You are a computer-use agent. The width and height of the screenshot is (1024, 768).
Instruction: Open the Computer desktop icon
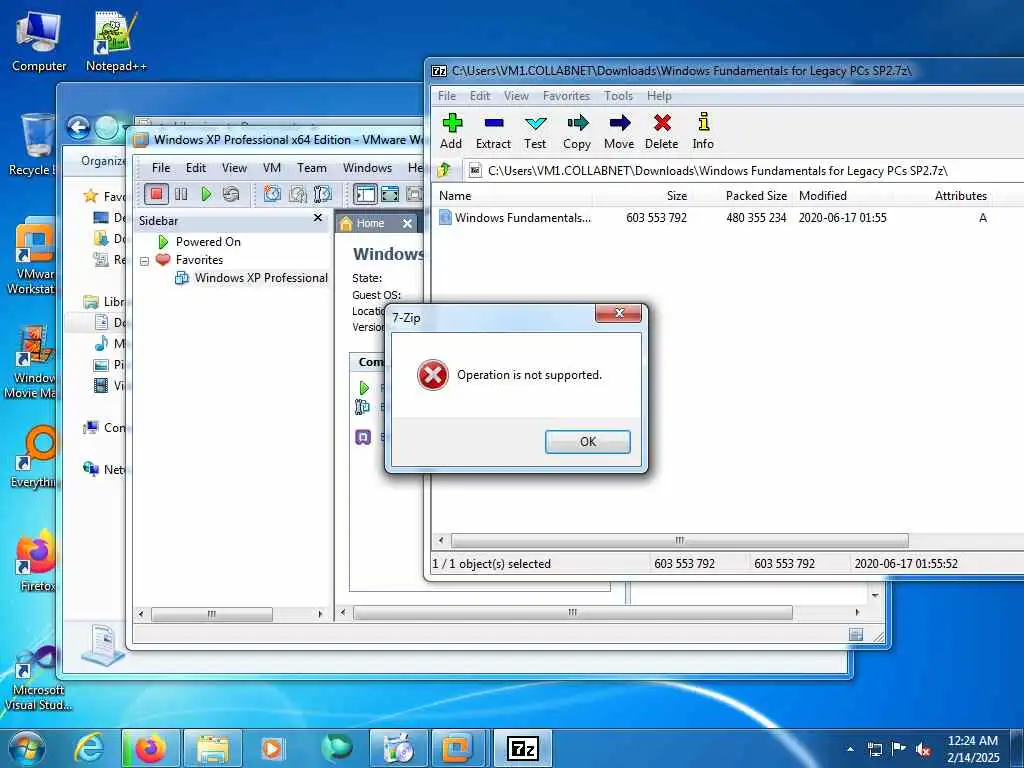point(39,42)
